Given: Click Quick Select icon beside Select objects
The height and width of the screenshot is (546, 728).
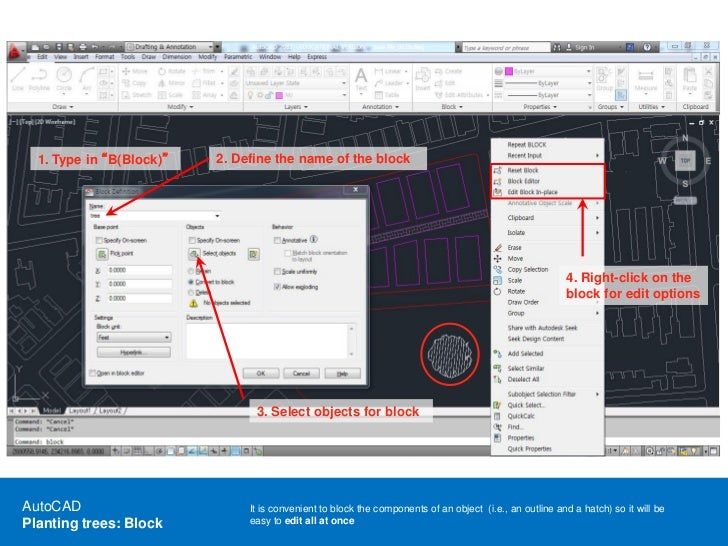Looking at the screenshot, I should coord(254,254).
